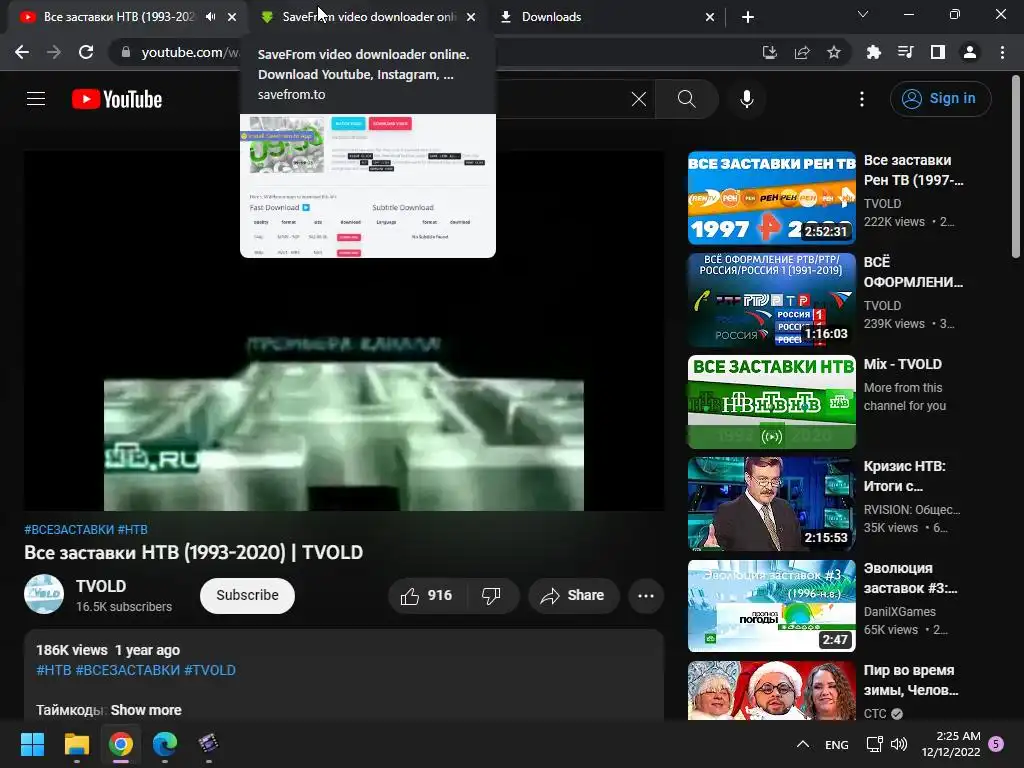Mute the YouTube tab audio icon
1024x768 pixels.
tap(210, 17)
